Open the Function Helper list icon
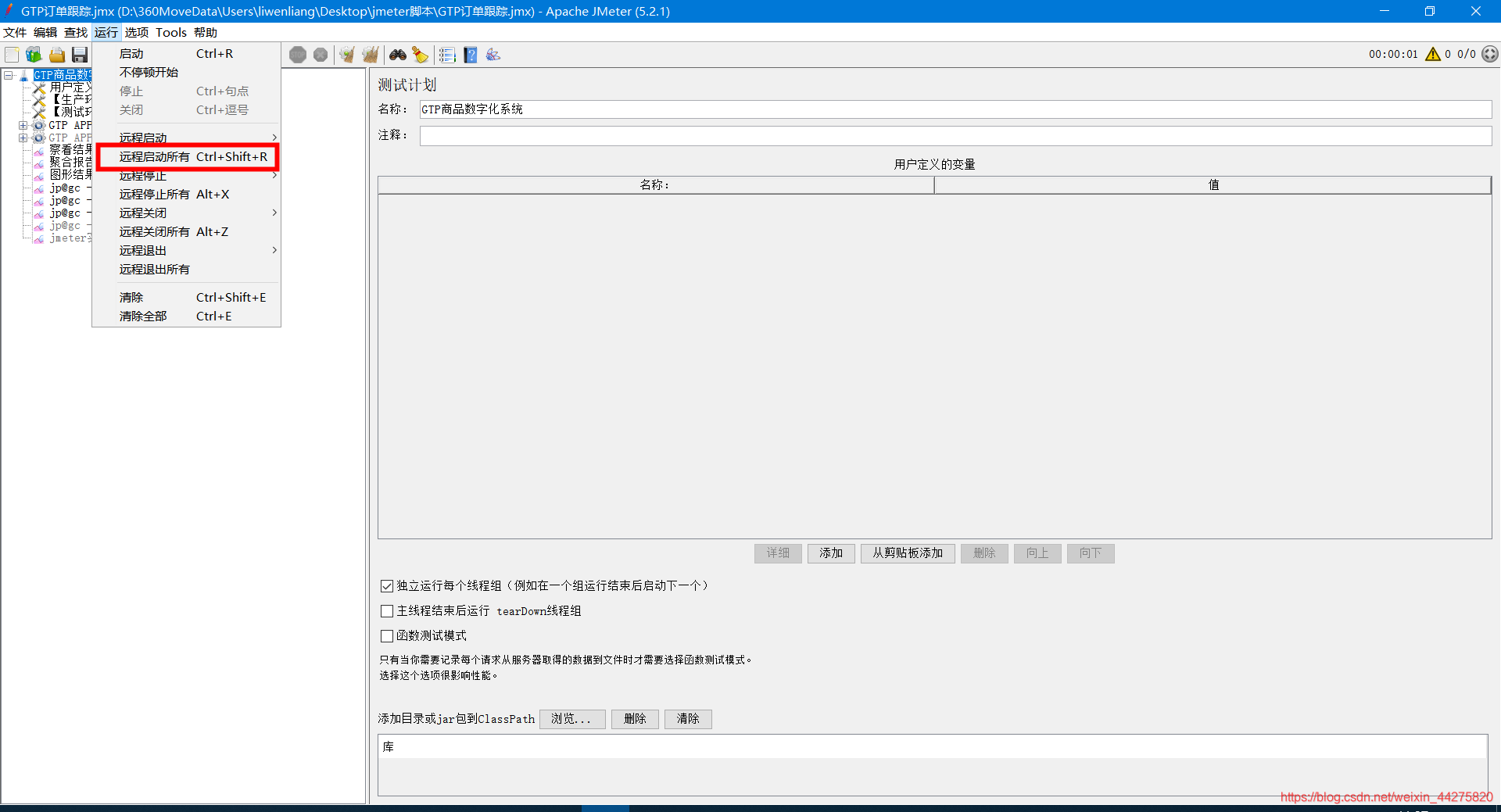1501x812 pixels. click(x=447, y=55)
